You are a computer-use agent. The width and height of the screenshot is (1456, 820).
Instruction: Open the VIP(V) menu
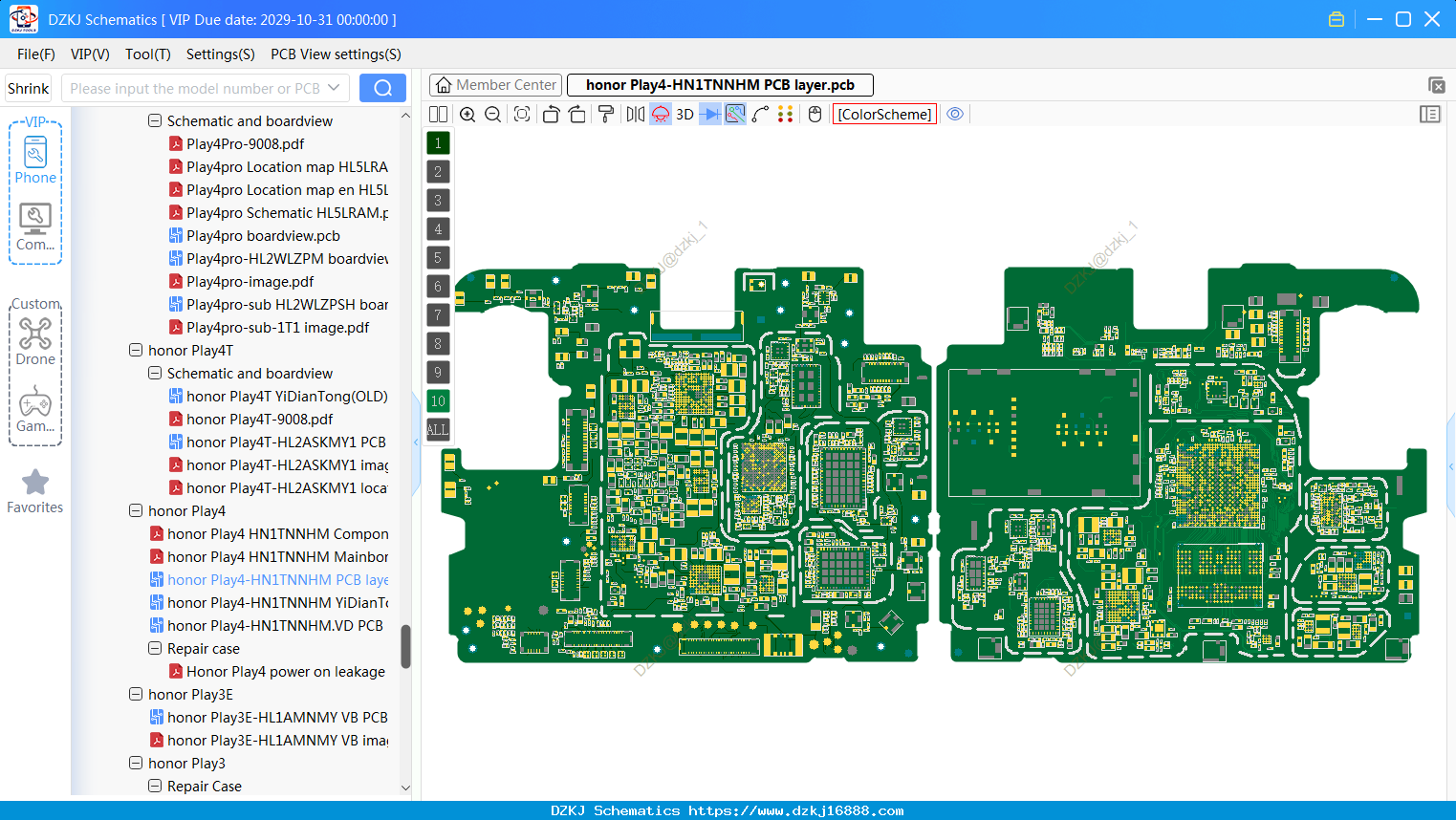point(90,54)
